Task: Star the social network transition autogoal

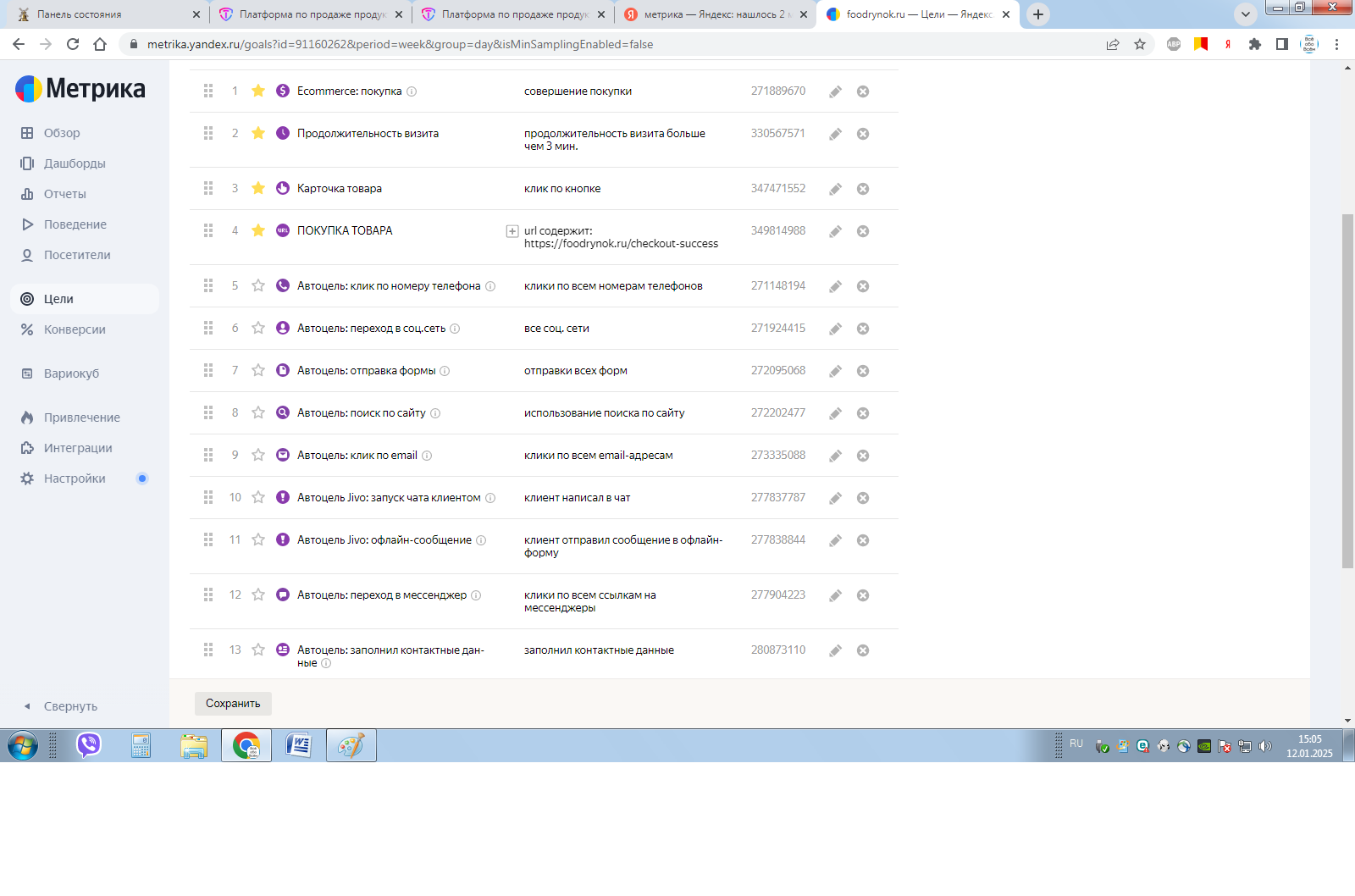Action: point(258,328)
